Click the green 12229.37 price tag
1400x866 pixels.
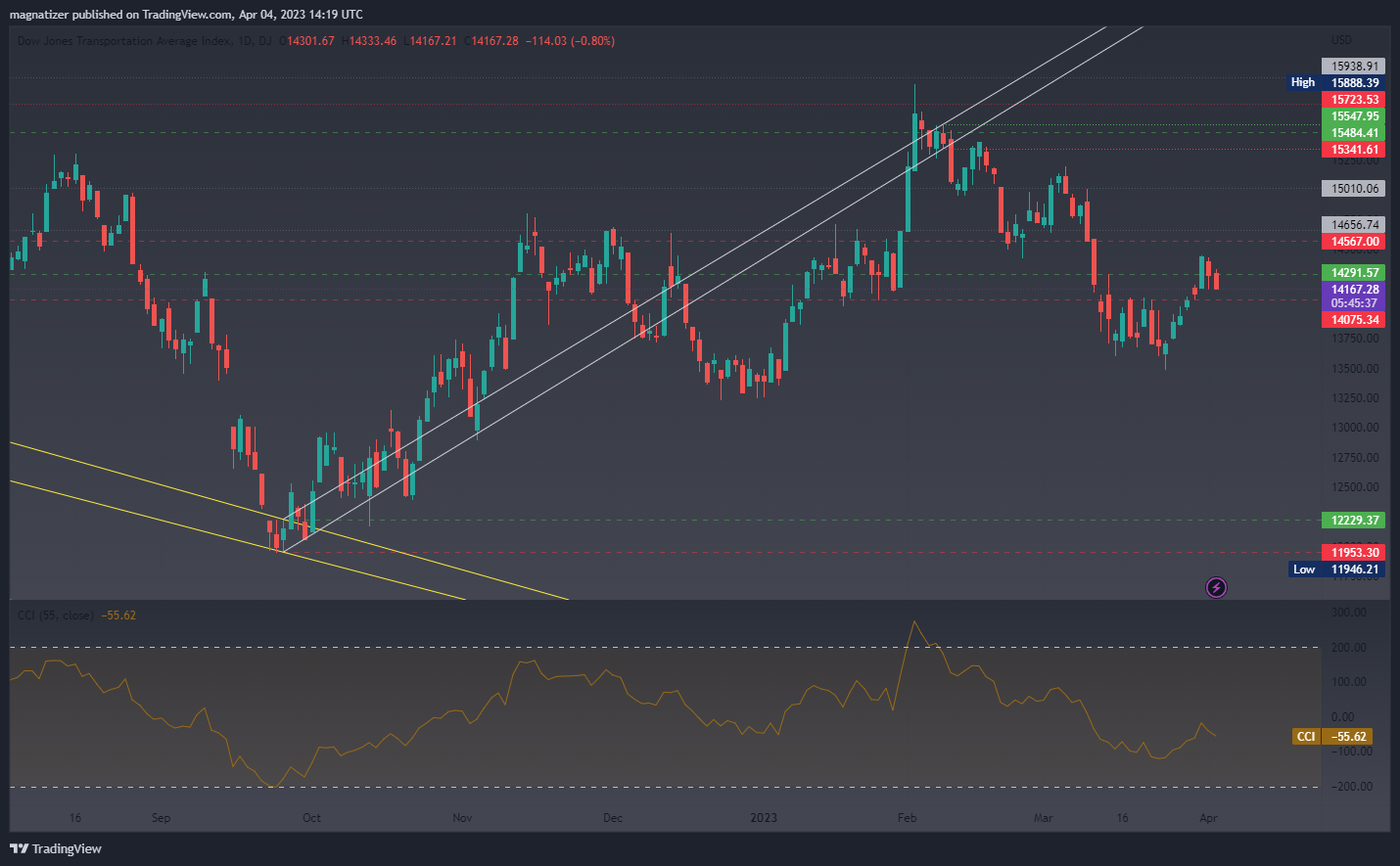[1354, 521]
